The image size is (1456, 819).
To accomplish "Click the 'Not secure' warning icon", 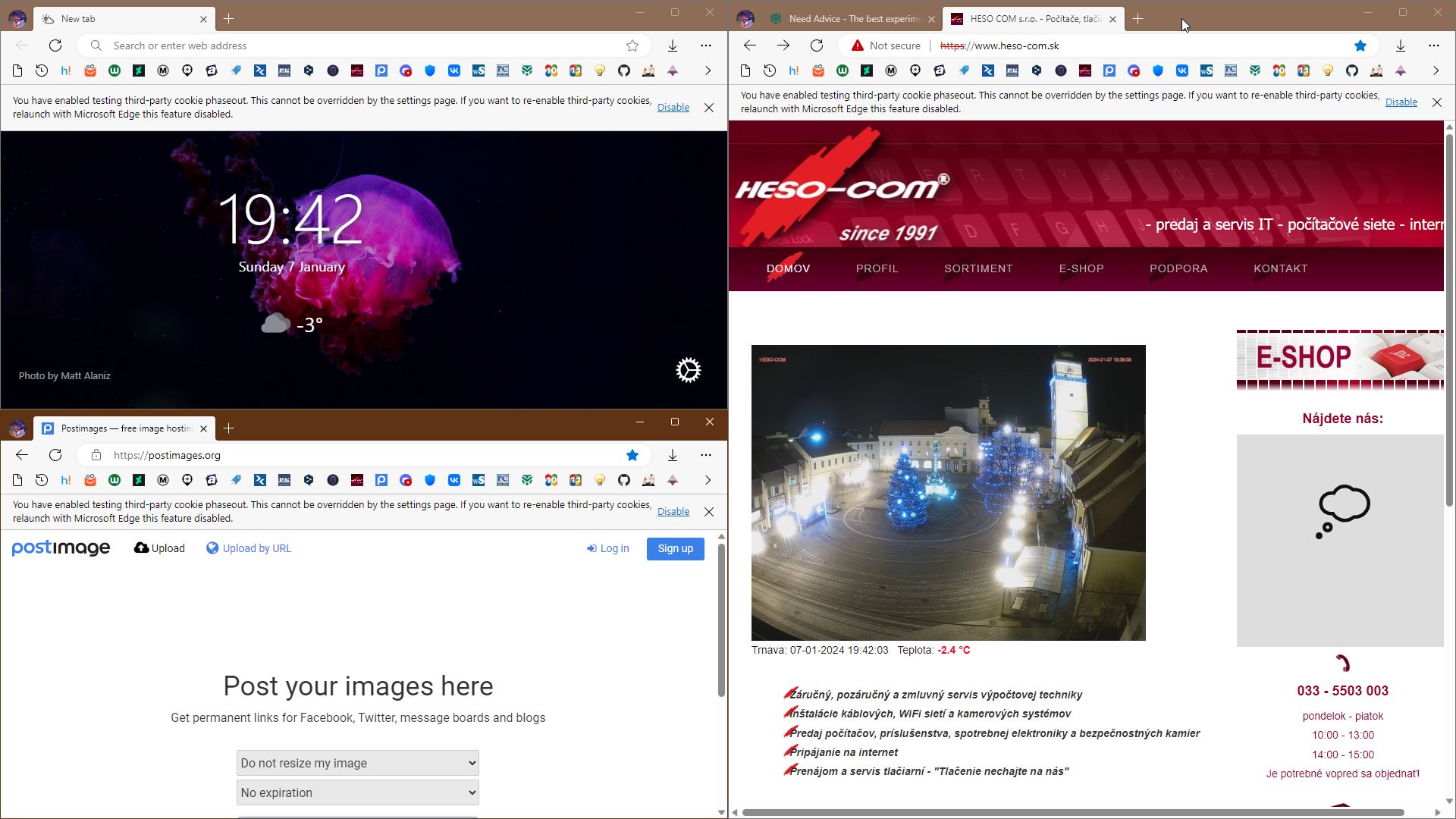I will [x=857, y=45].
